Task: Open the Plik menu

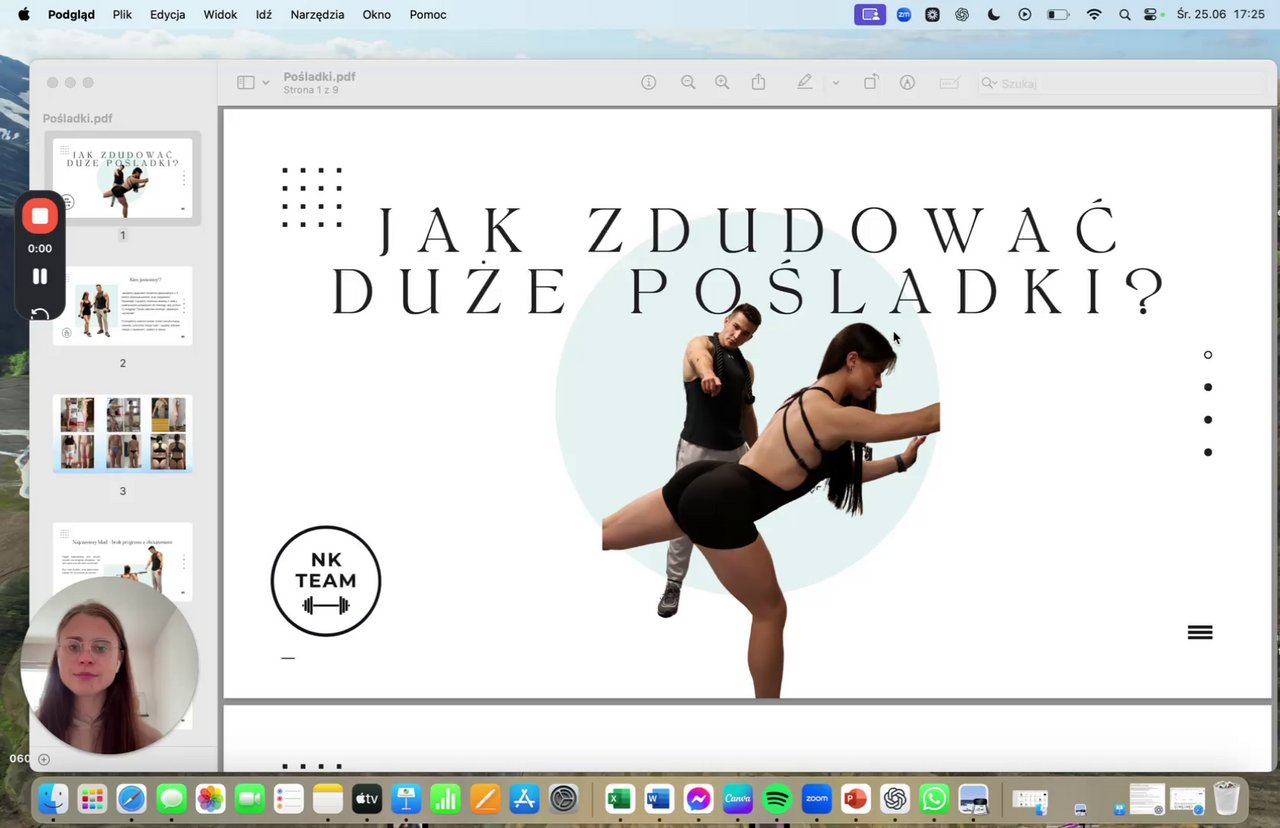Action: coord(122,15)
